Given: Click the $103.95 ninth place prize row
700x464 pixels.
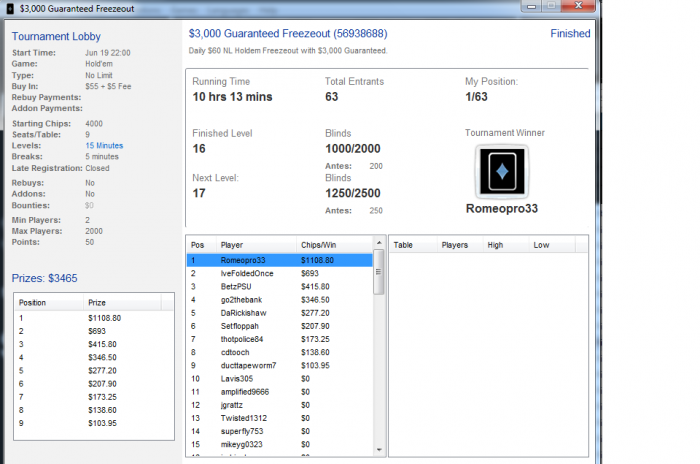Looking at the screenshot, I should coord(94,423).
